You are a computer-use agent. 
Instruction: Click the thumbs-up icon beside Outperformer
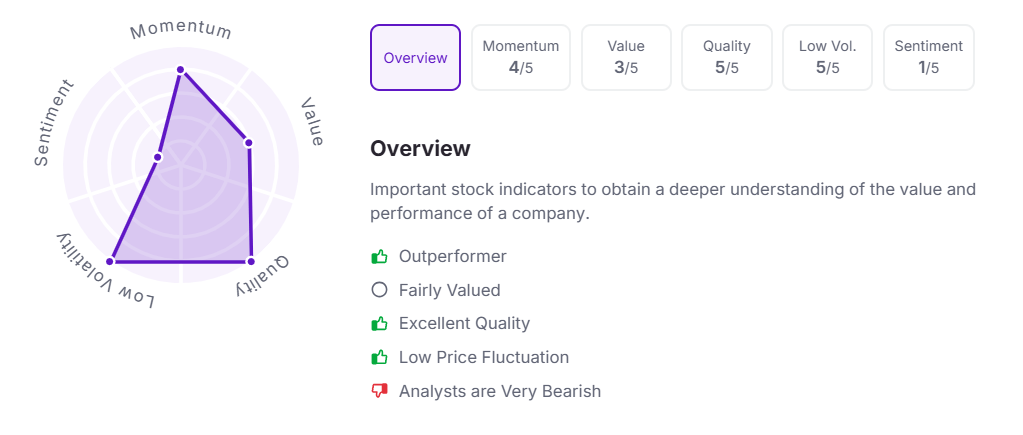point(379,257)
